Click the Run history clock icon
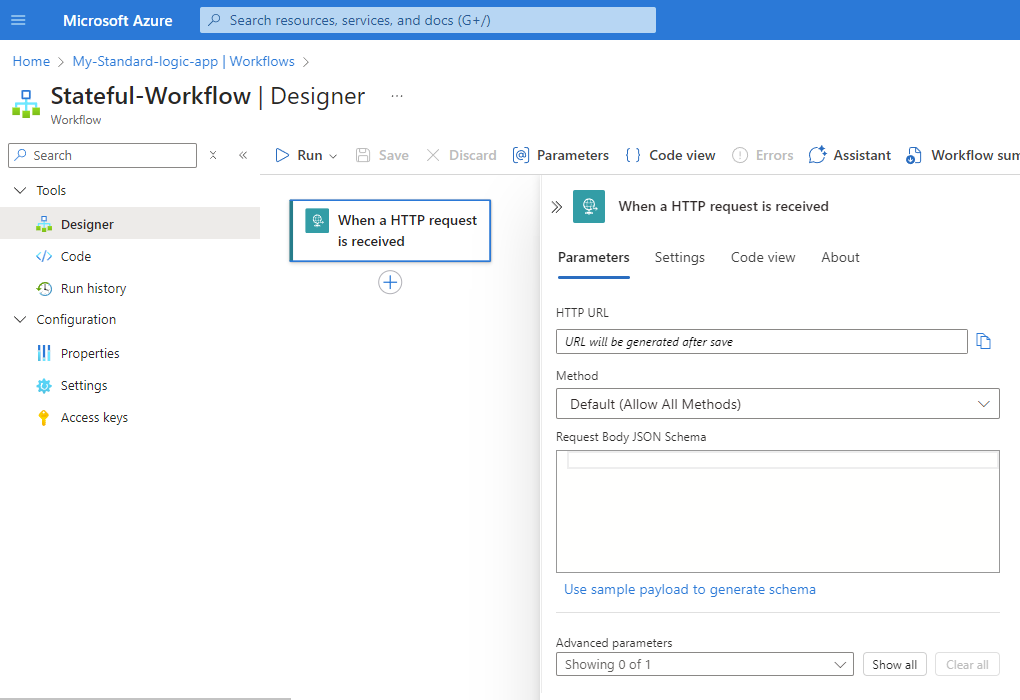1020x700 pixels. 44,288
